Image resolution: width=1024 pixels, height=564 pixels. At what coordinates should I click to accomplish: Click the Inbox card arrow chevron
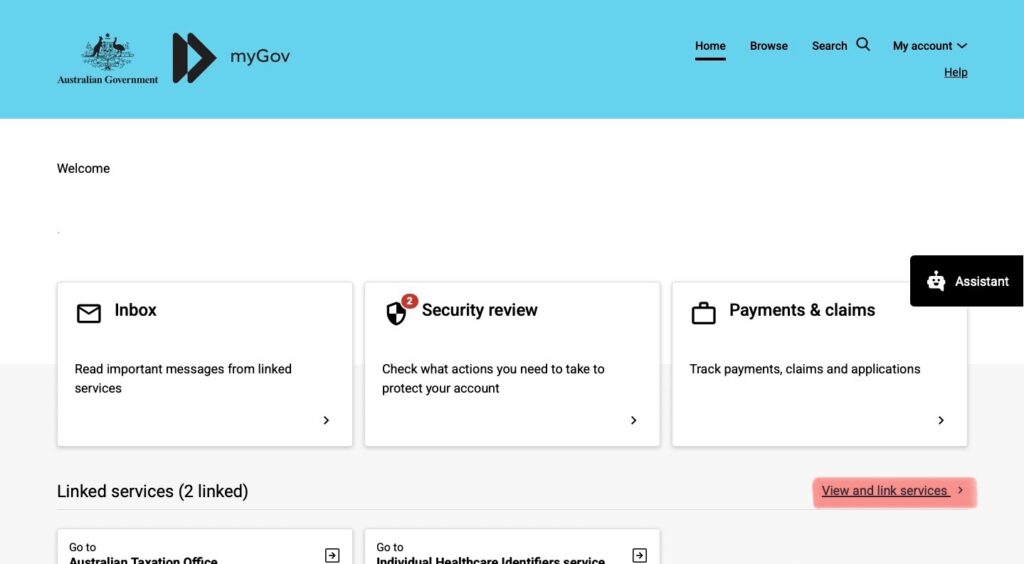point(326,420)
